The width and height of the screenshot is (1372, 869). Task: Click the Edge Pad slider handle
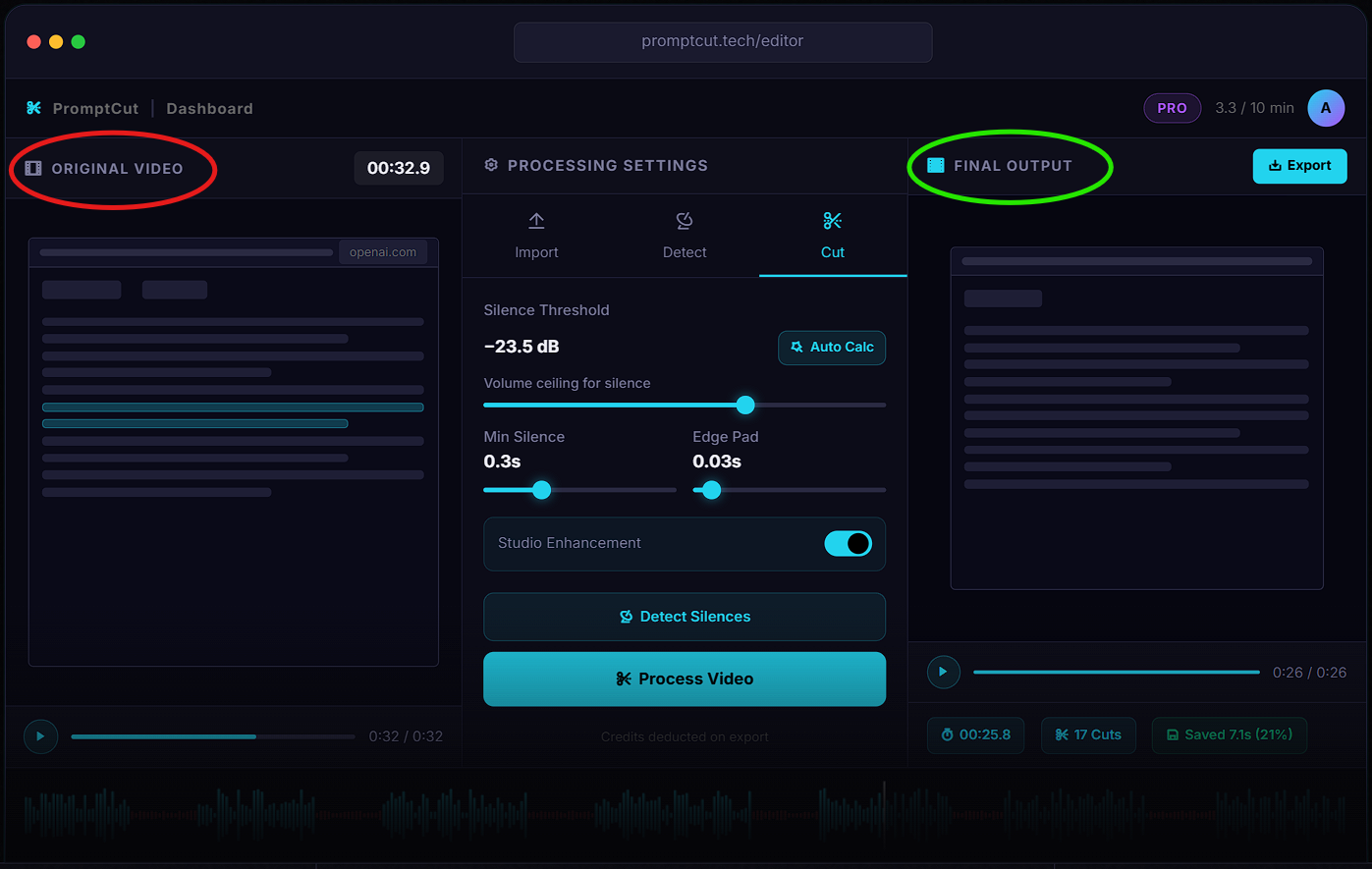(x=712, y=490)
